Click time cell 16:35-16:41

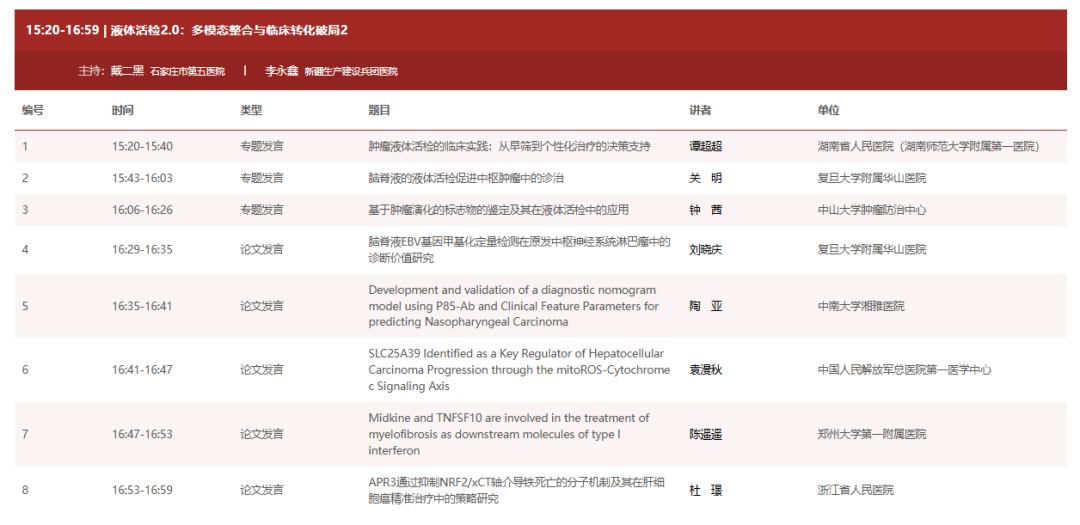point(143,306)
